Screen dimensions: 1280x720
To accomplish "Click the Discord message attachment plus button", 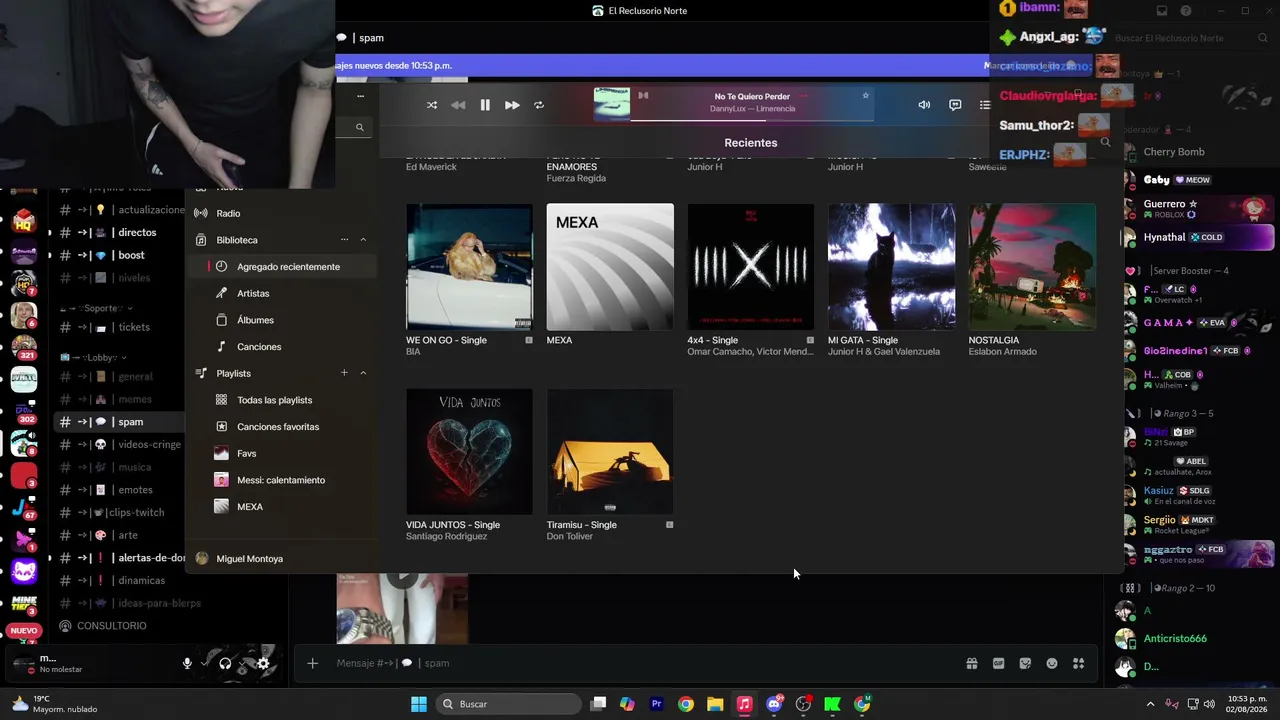I will pos(312,663).
